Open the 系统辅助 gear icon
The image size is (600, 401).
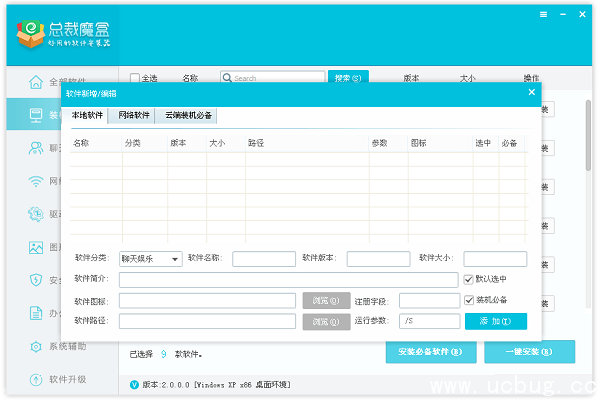click(x=37, y=346)
